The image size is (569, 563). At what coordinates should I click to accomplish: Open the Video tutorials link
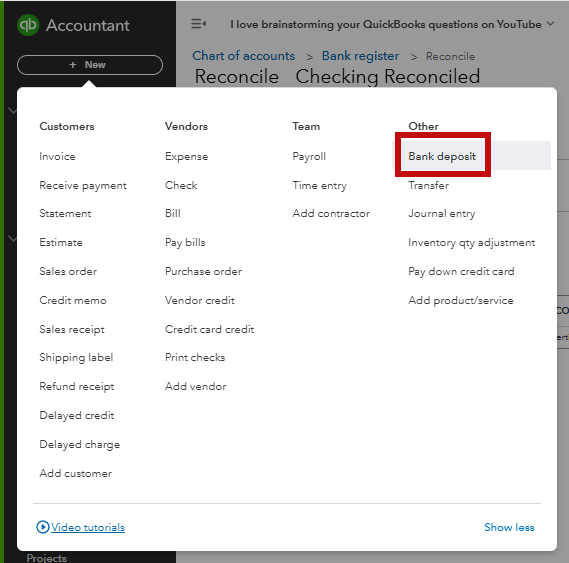(88, 527)
